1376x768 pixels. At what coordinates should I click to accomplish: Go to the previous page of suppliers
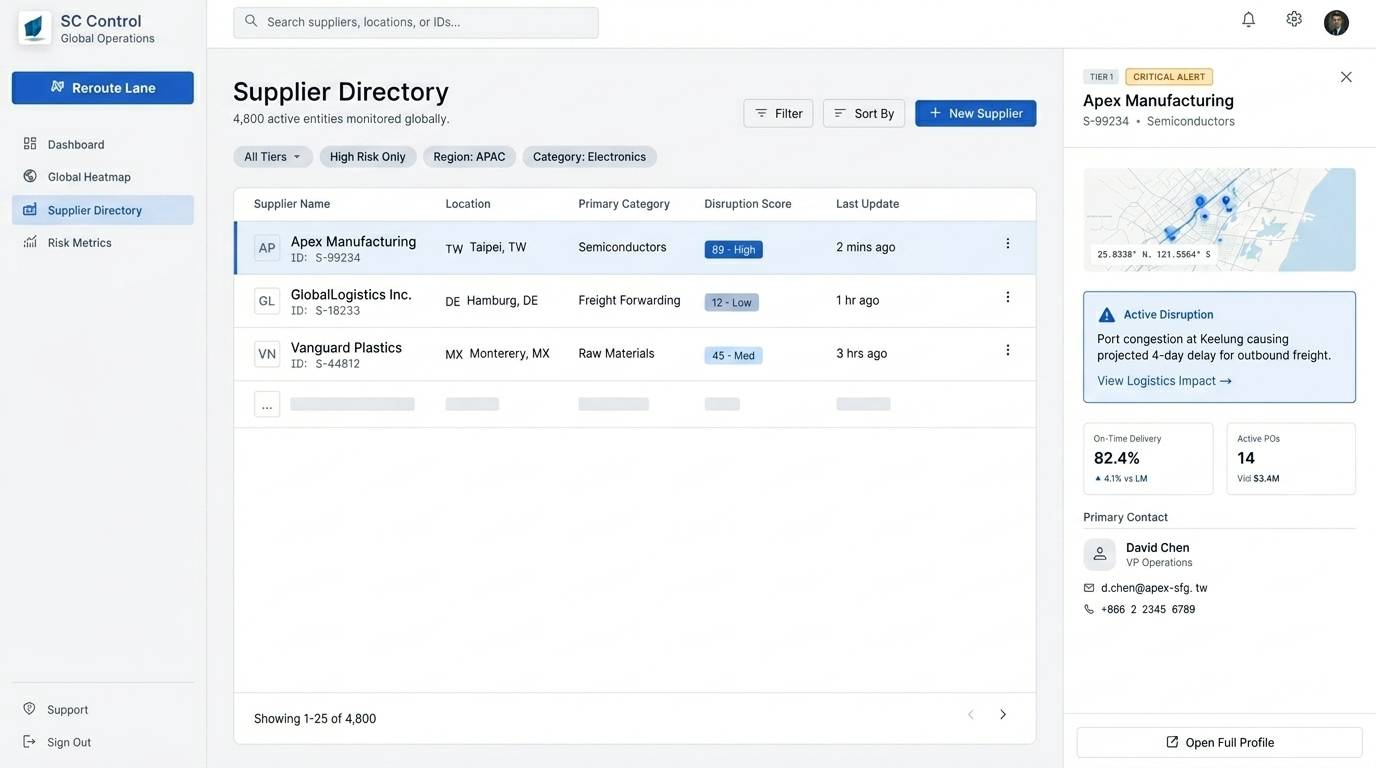tap(970, 715)
